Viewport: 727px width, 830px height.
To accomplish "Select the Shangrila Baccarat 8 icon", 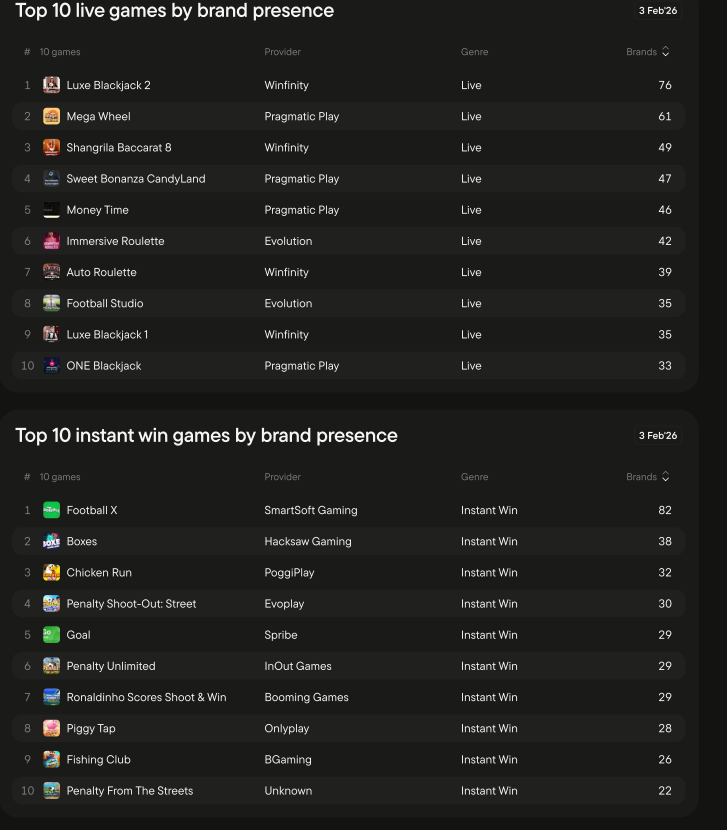I will click(51, 148).
